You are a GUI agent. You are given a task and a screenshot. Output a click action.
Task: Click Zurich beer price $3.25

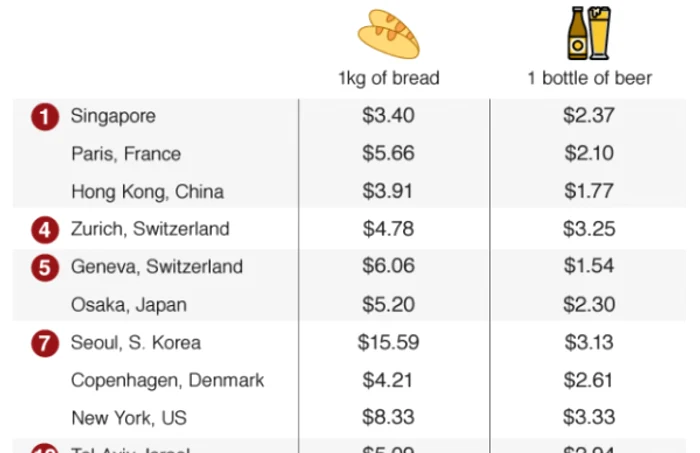click(x=589, y=229)
